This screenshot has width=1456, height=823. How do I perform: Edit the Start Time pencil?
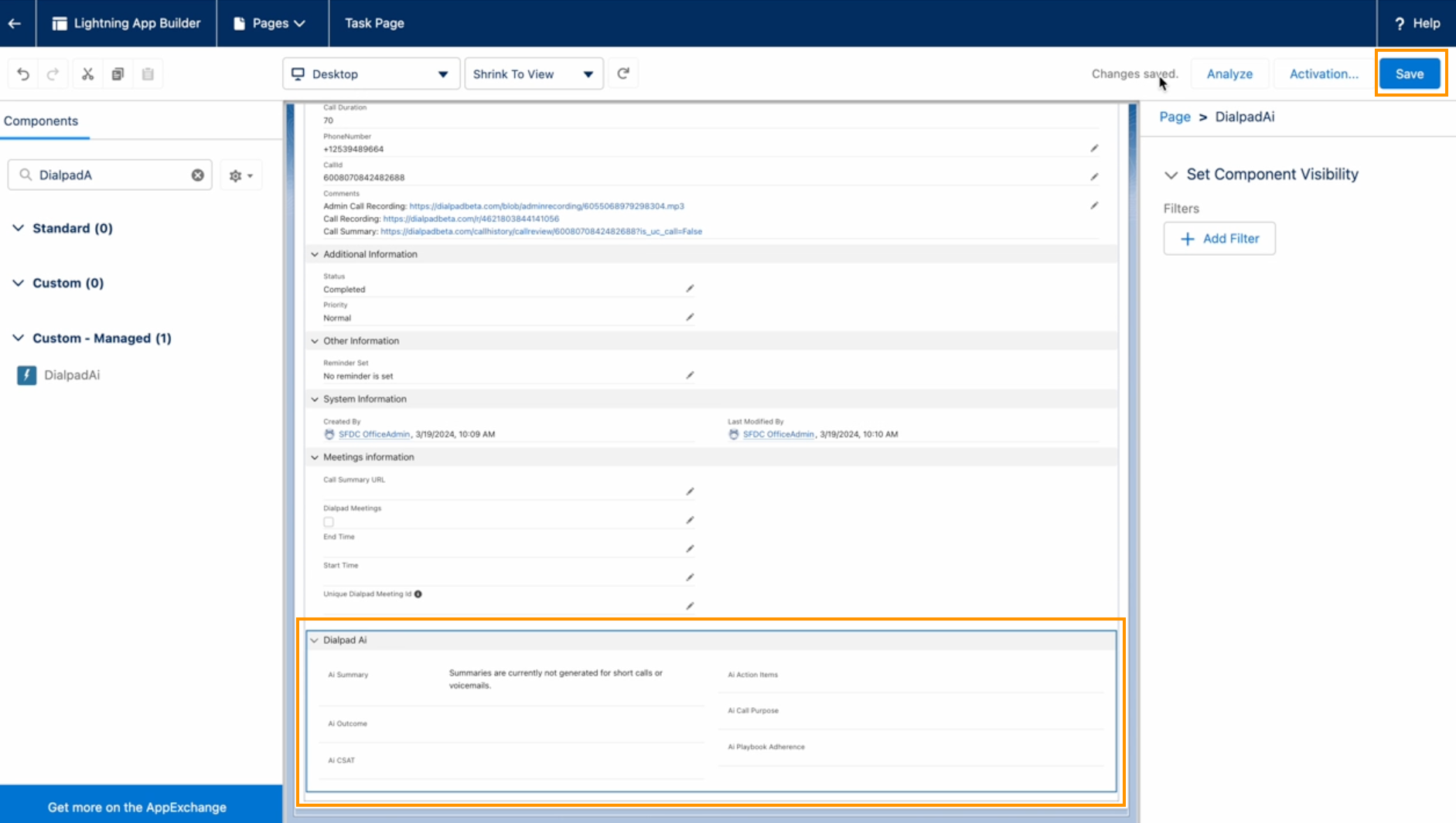[x=690, y=577]
